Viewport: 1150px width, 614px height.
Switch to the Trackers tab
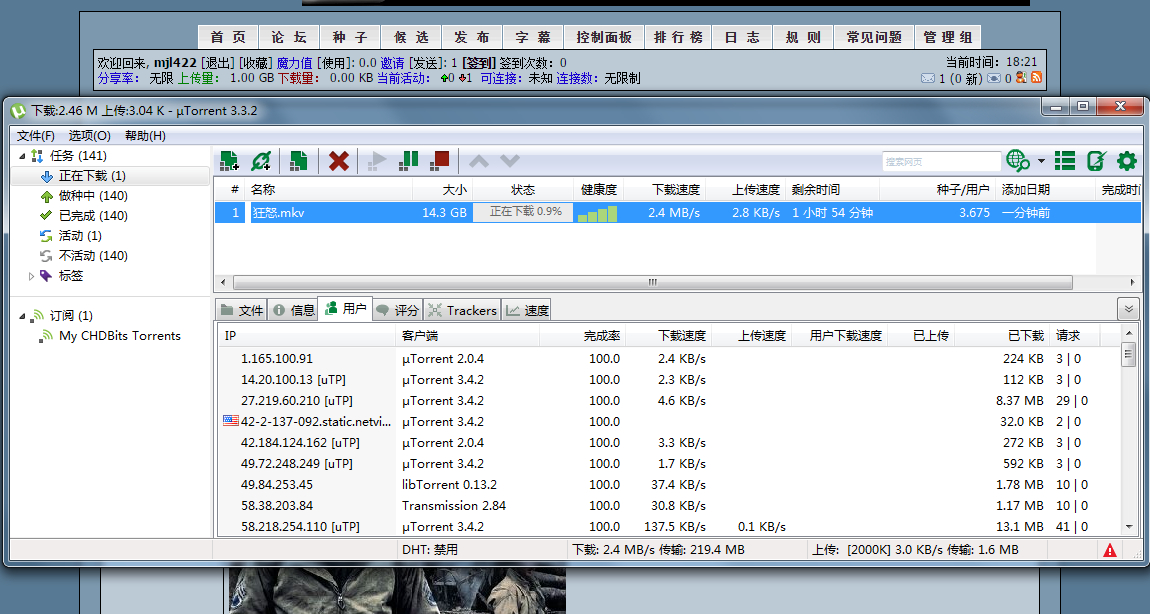(462, 310)
